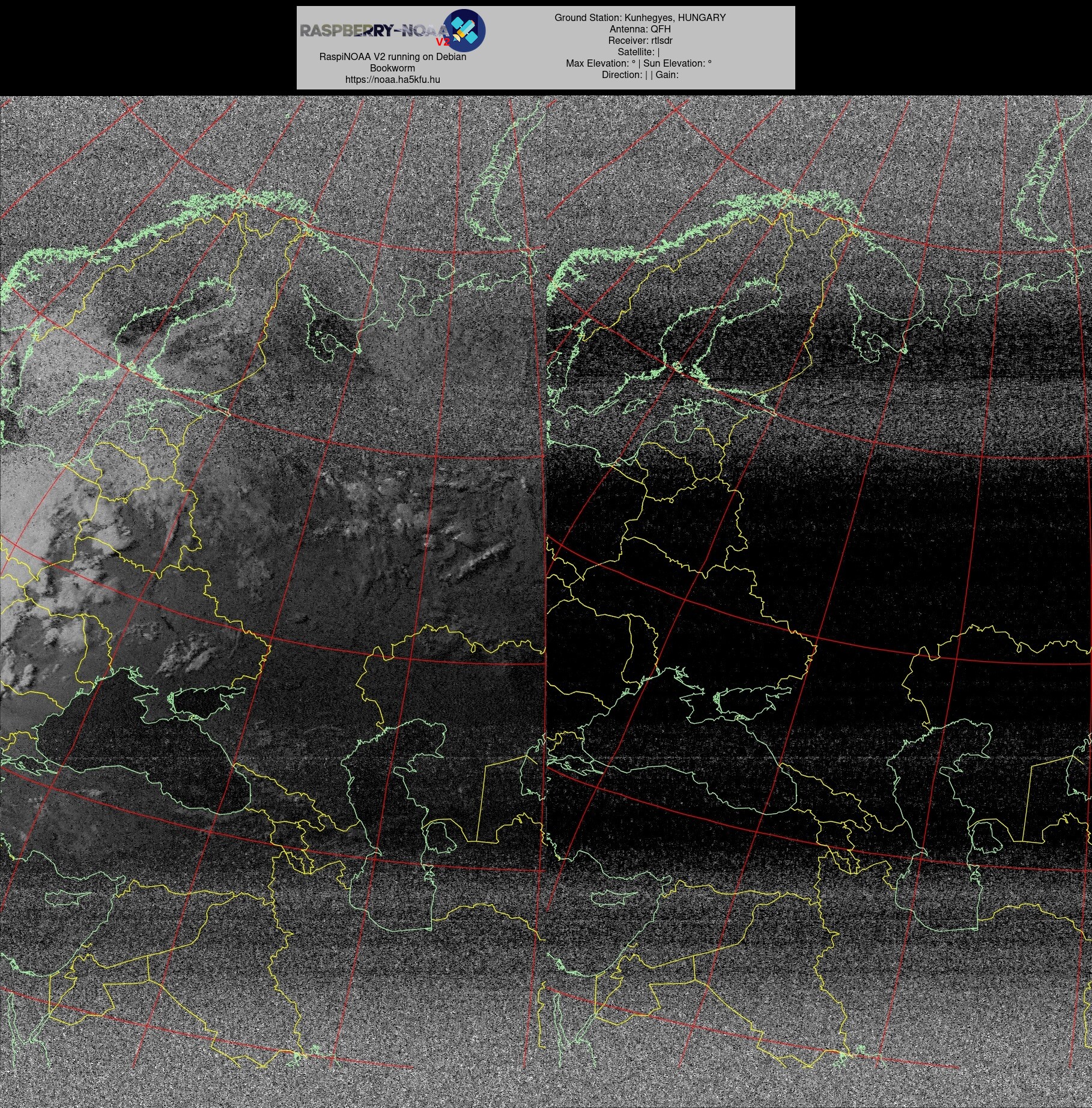Open the https://noaa.ha5kfu.hu URL text
The height and width of the screenshot is (1108, 1092).
pos(392,79)
